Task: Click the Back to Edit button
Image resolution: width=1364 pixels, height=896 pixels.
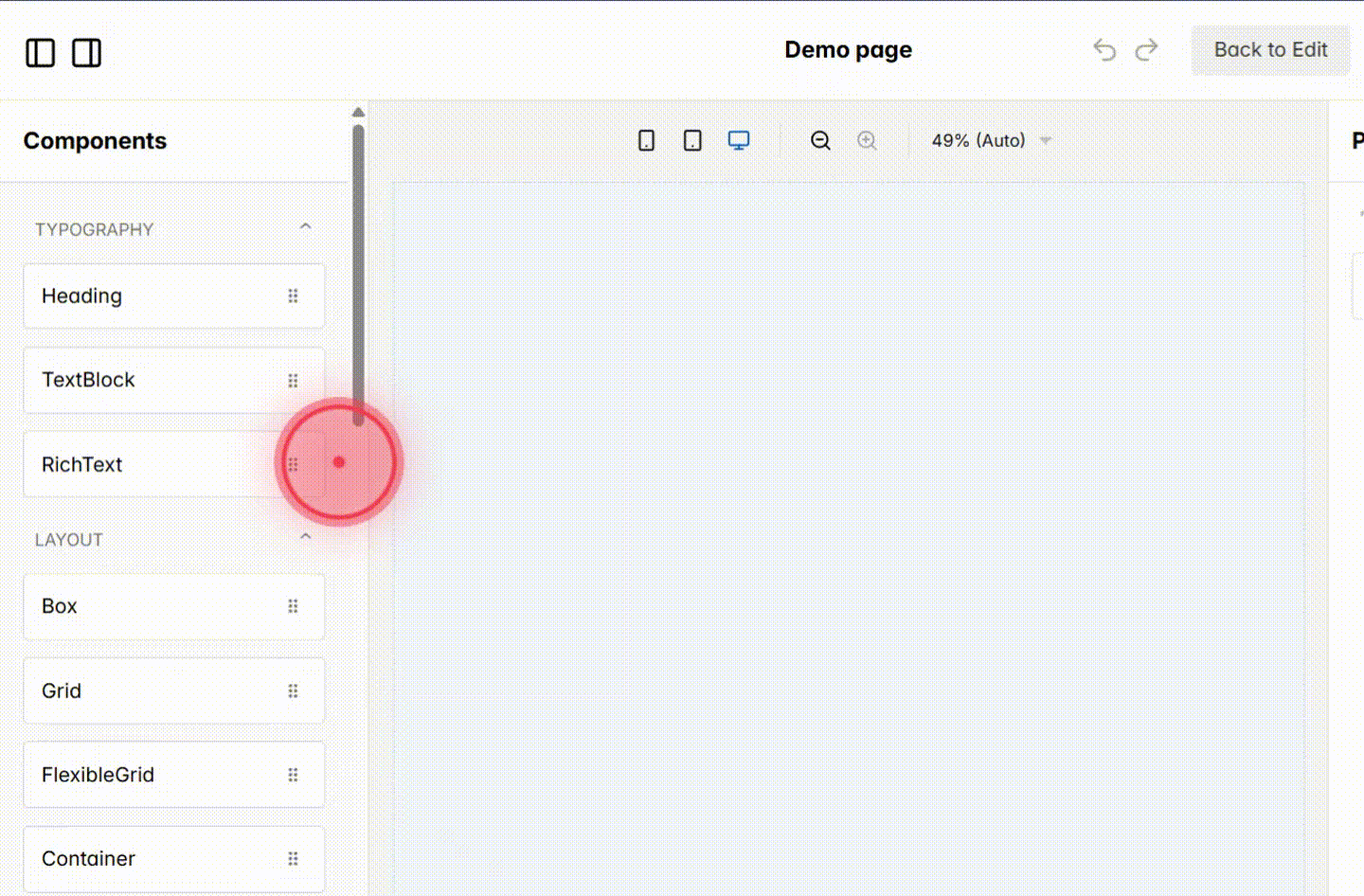Action: (x=1271, y=50)
